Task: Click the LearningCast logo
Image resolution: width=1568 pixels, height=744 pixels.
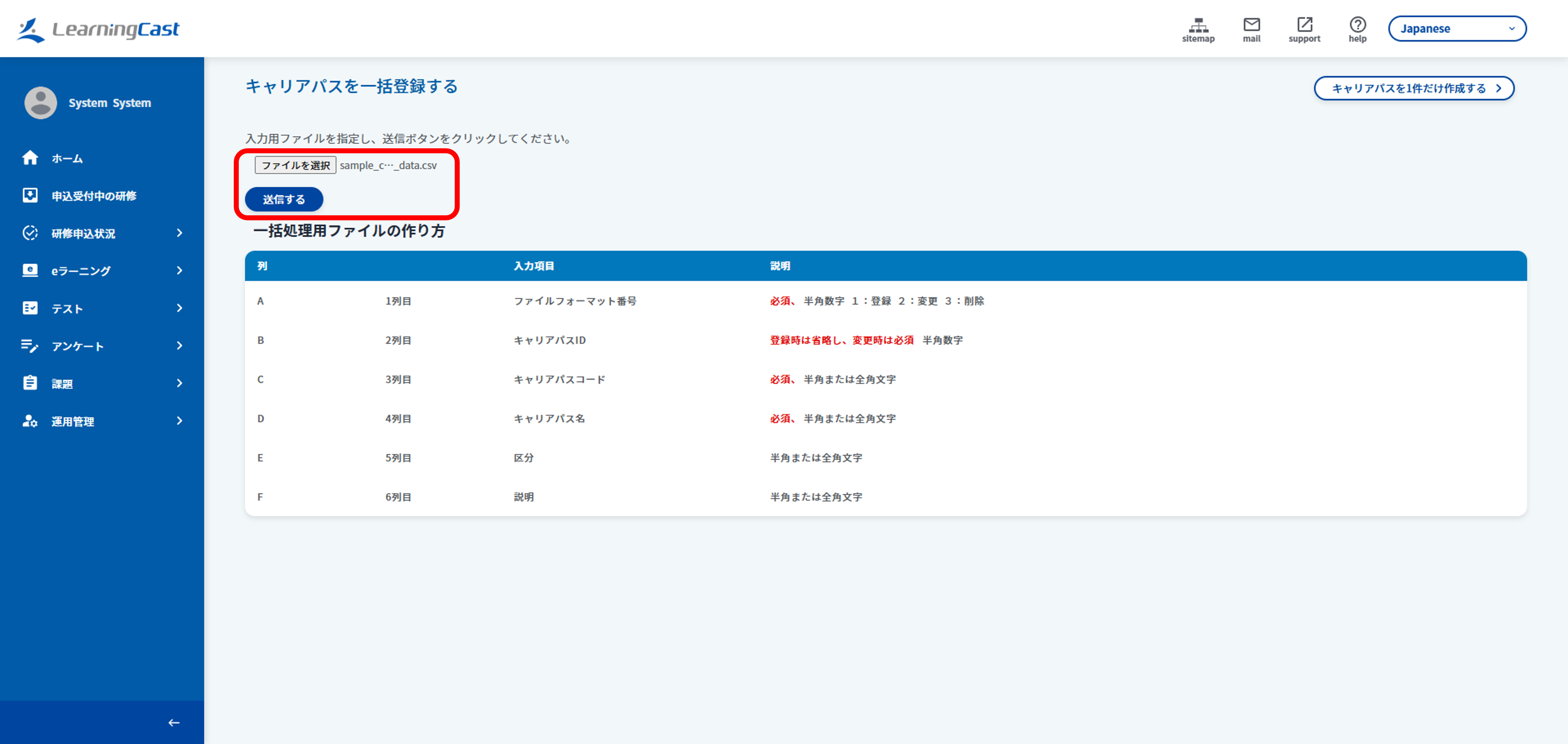Action: [x=97, y=29]
